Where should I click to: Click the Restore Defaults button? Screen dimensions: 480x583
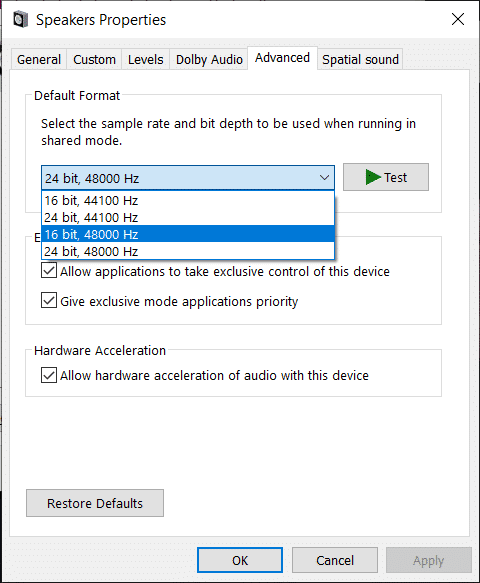[95, 503]
